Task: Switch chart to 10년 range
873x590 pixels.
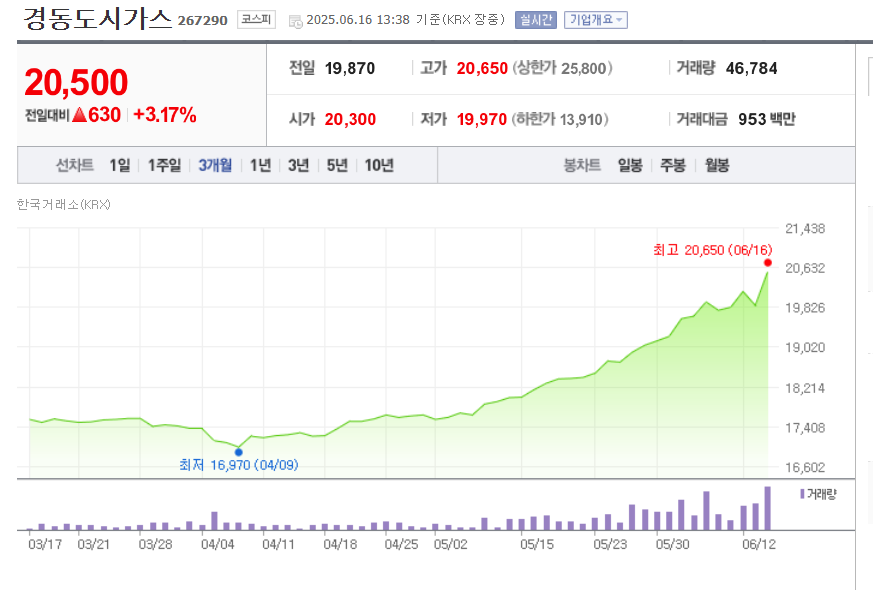Action: (379, 165)
